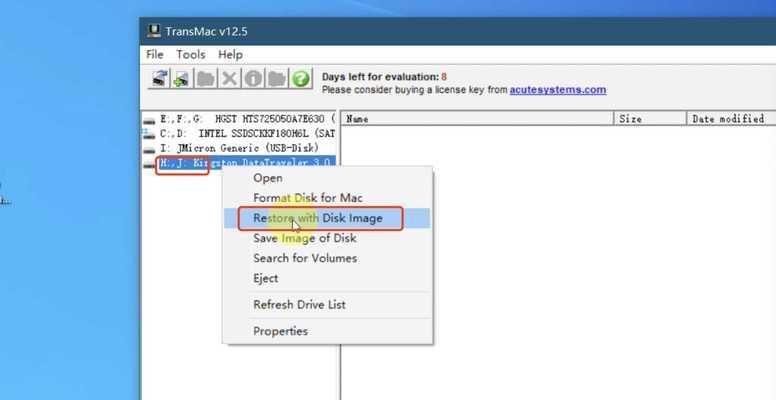Screen dimensions: 776x400
Task: Select the JMicron Generic (USB-Disk) drive row
Action: tap(239, 148)
